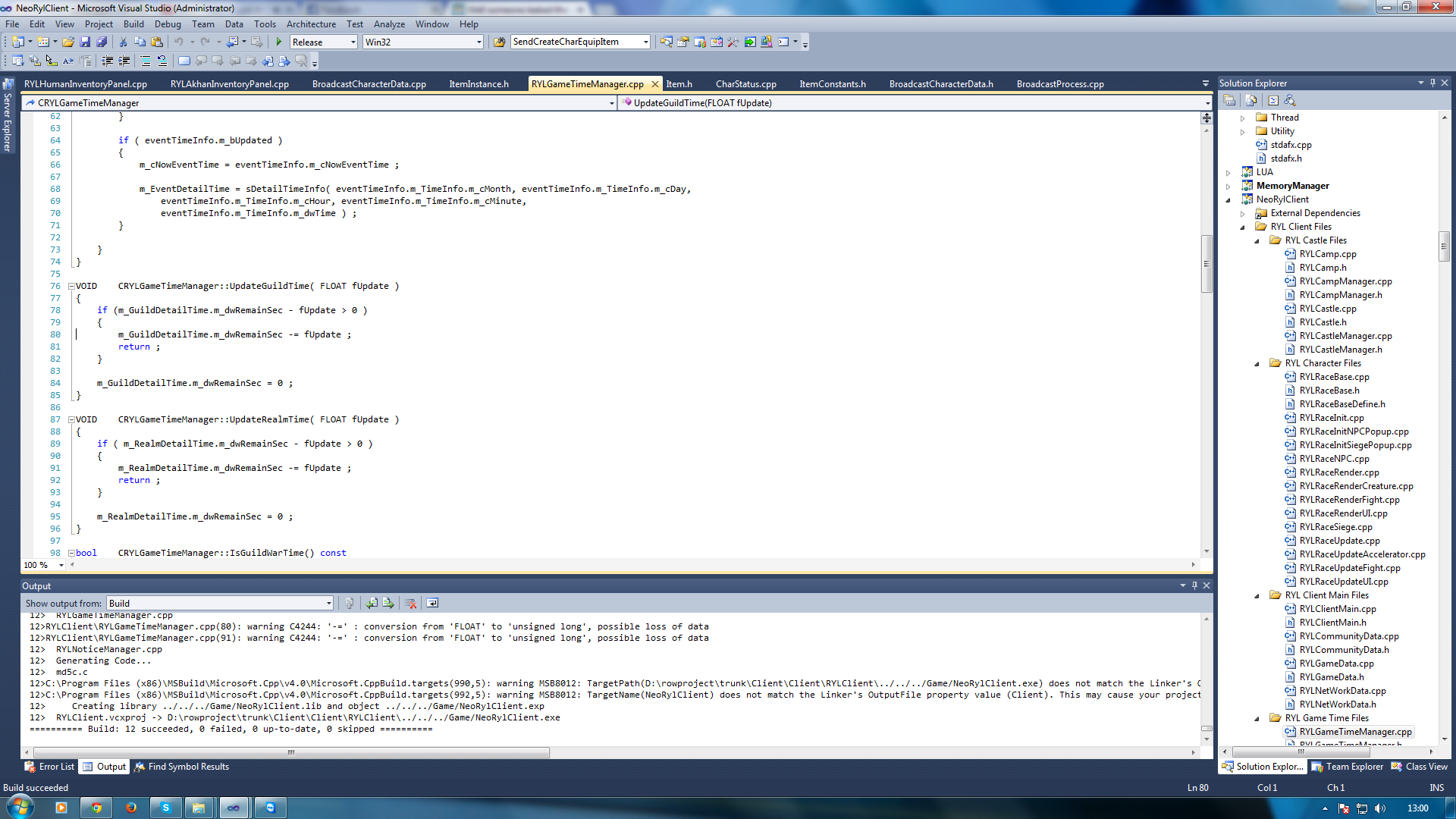Image resolution: width=1456 pixels, height=819 pixels.
Task: Click Clear All in the Output pane
Action: click(410, 604)
